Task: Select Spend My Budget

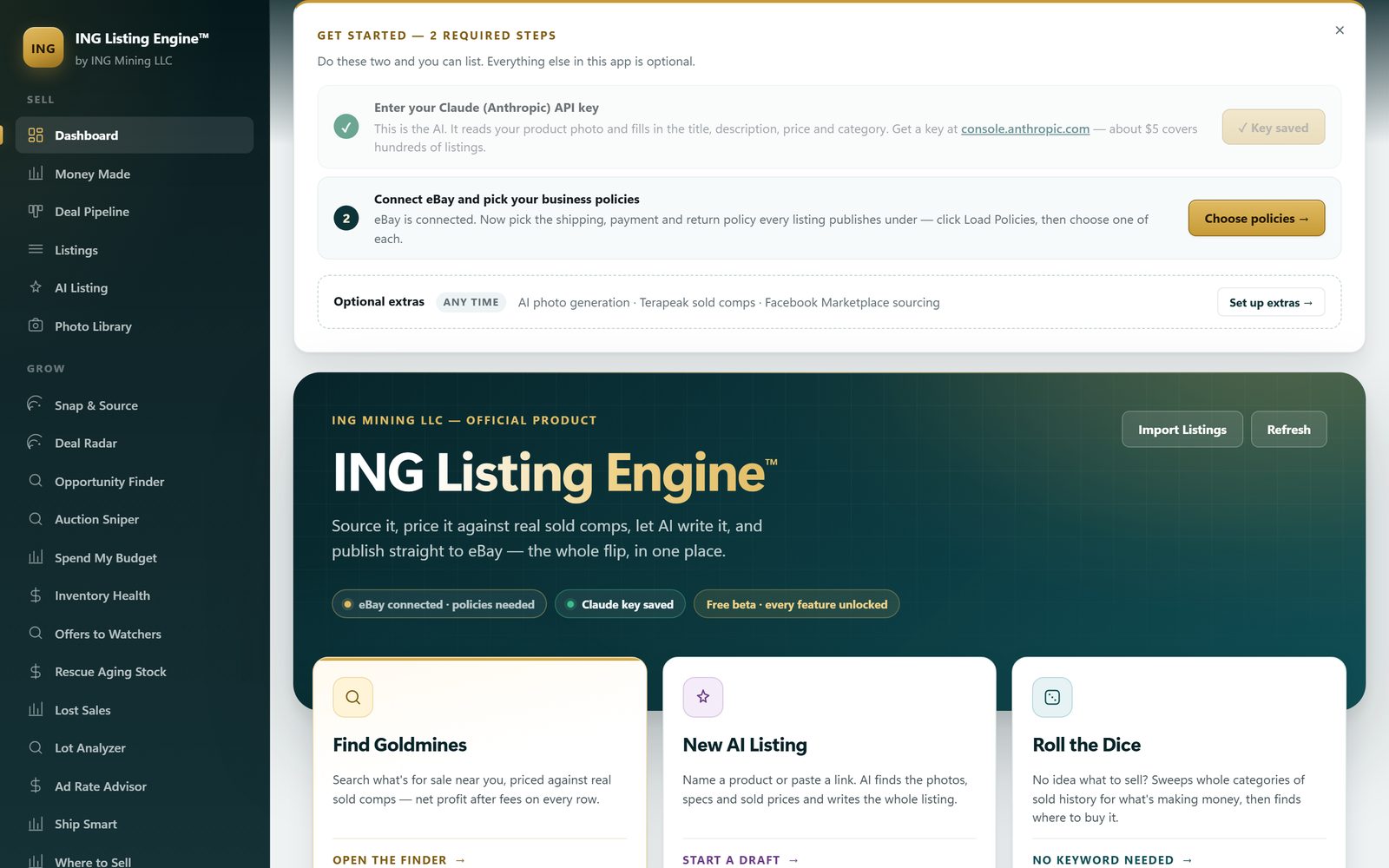Action: point(135,557)
